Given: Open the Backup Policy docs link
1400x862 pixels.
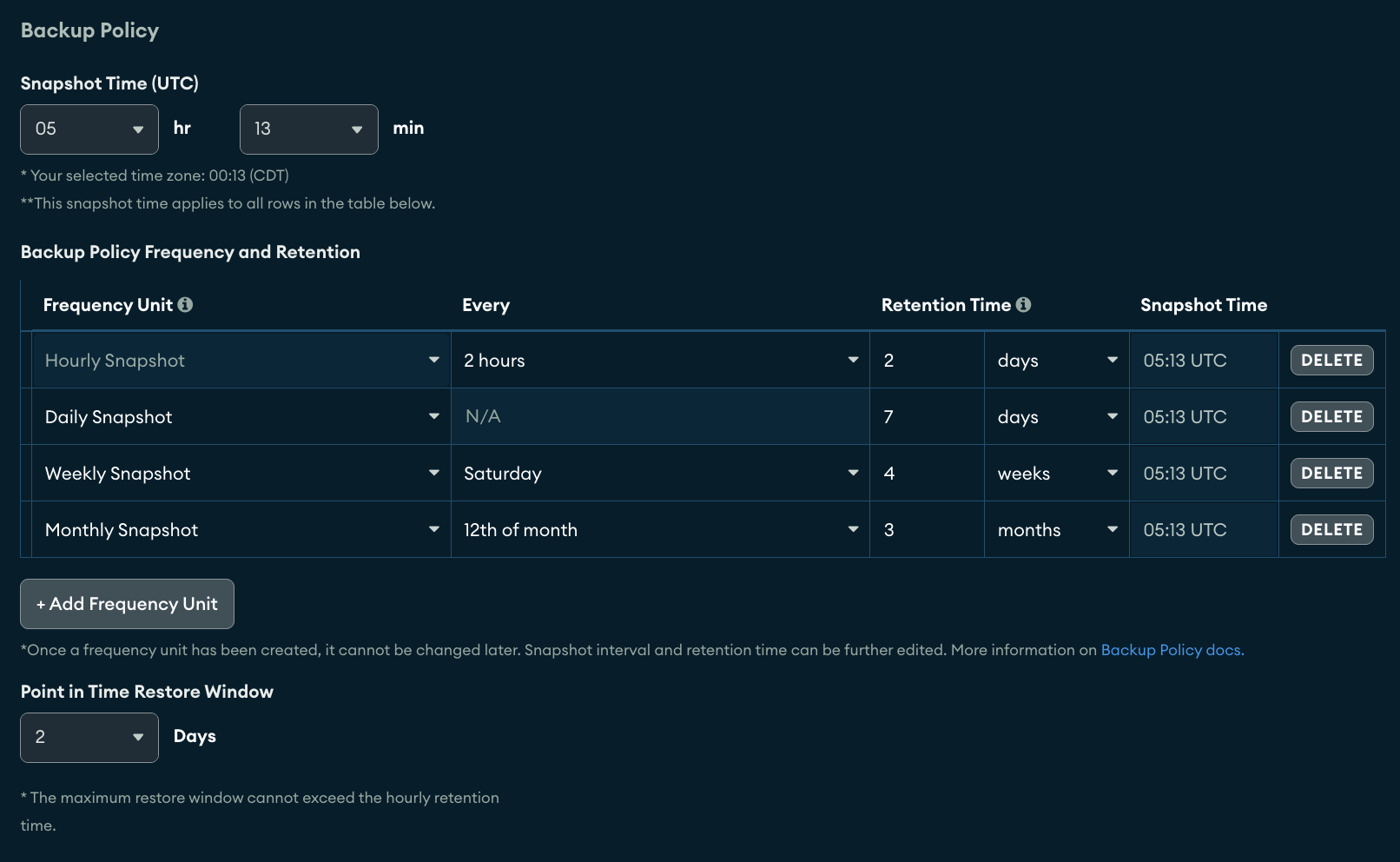Looking at the screenshot, I should [x=1172, y=650].
